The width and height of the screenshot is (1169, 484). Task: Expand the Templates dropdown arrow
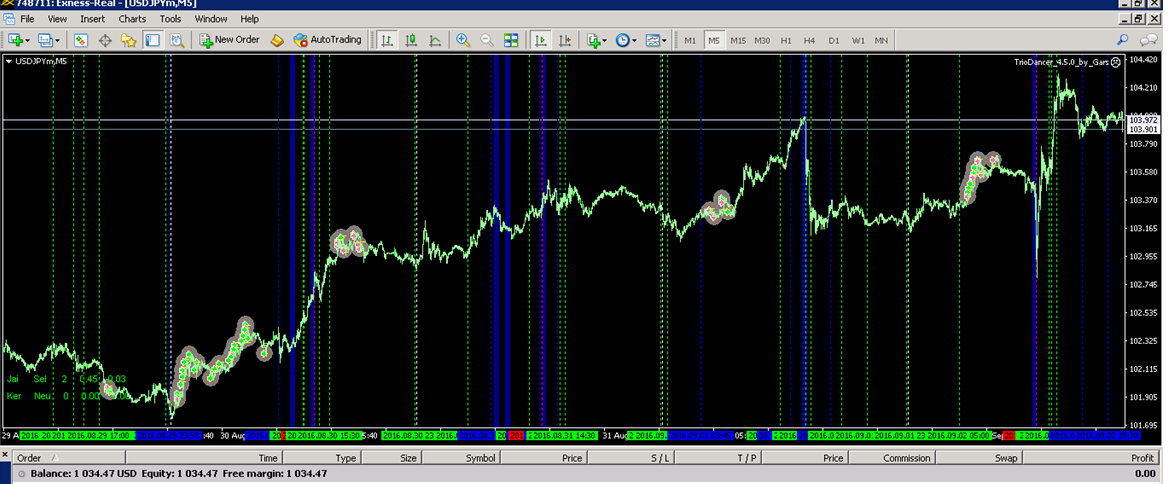point(664,40)
